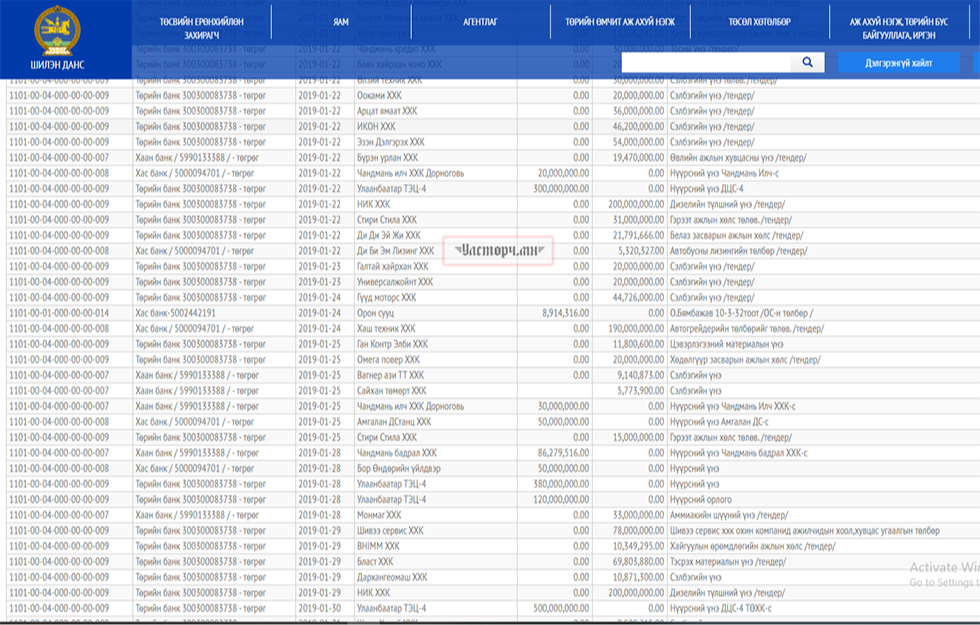Image resolution: width=980 pixels, height=625 pixels.
Task: Select the Орон сууц cell
Action: coord(376,313)
